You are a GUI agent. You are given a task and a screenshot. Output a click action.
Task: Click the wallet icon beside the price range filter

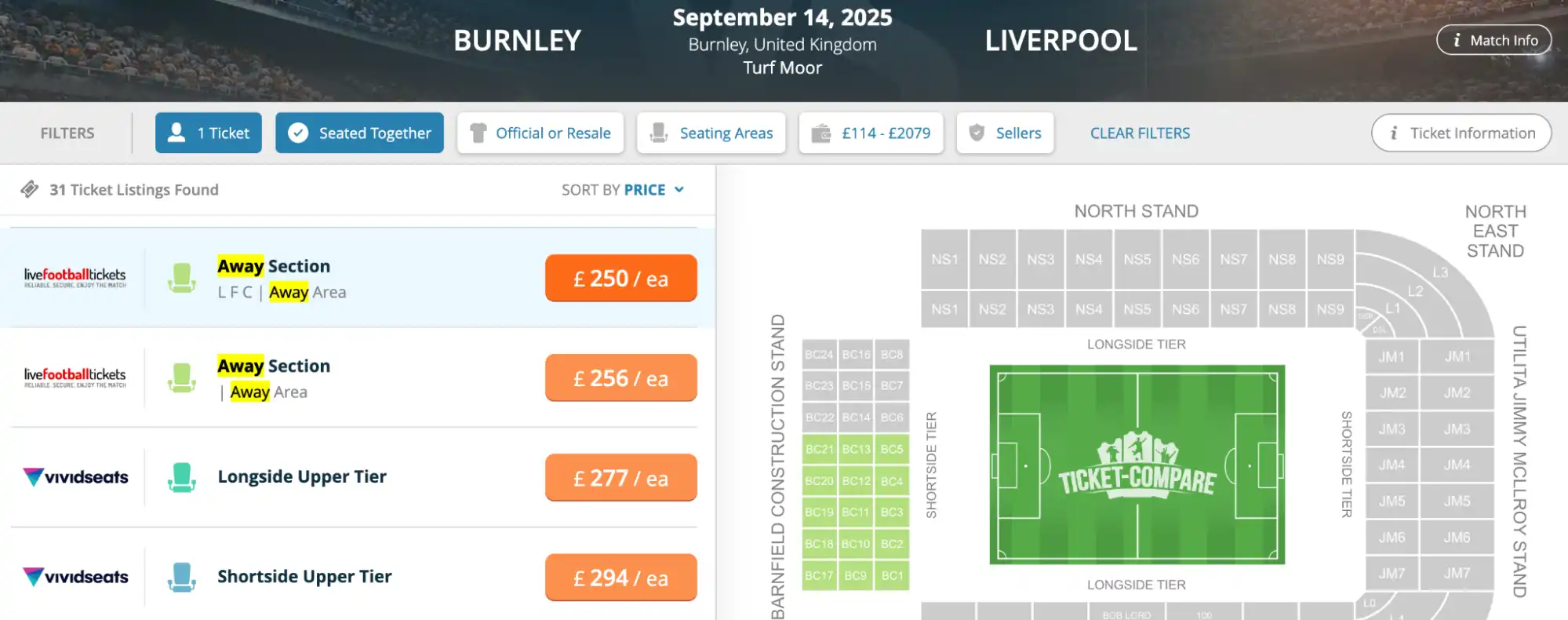coord(820,133)
